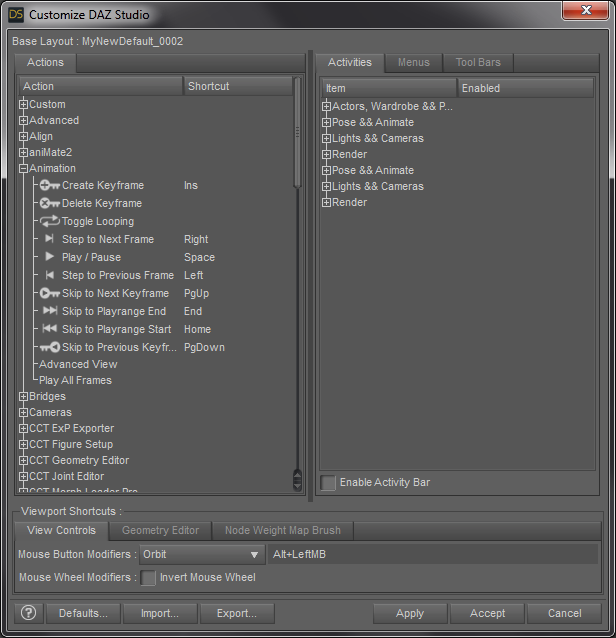The width and height of the screenshot is (616, 638).
Task: Open help with the question mark button
Action: 28,613
